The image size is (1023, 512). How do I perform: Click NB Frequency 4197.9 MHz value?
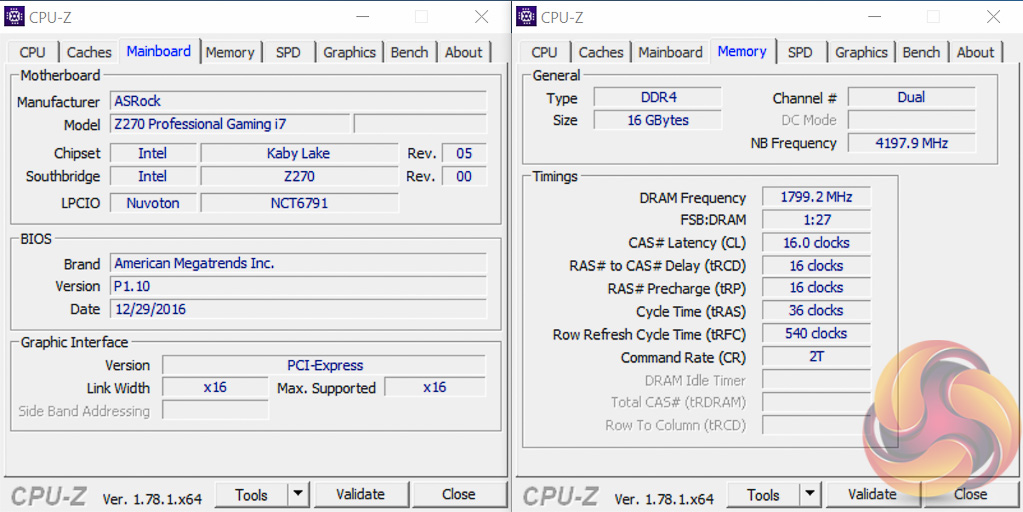pyautogui.click(x=911, y=143)
